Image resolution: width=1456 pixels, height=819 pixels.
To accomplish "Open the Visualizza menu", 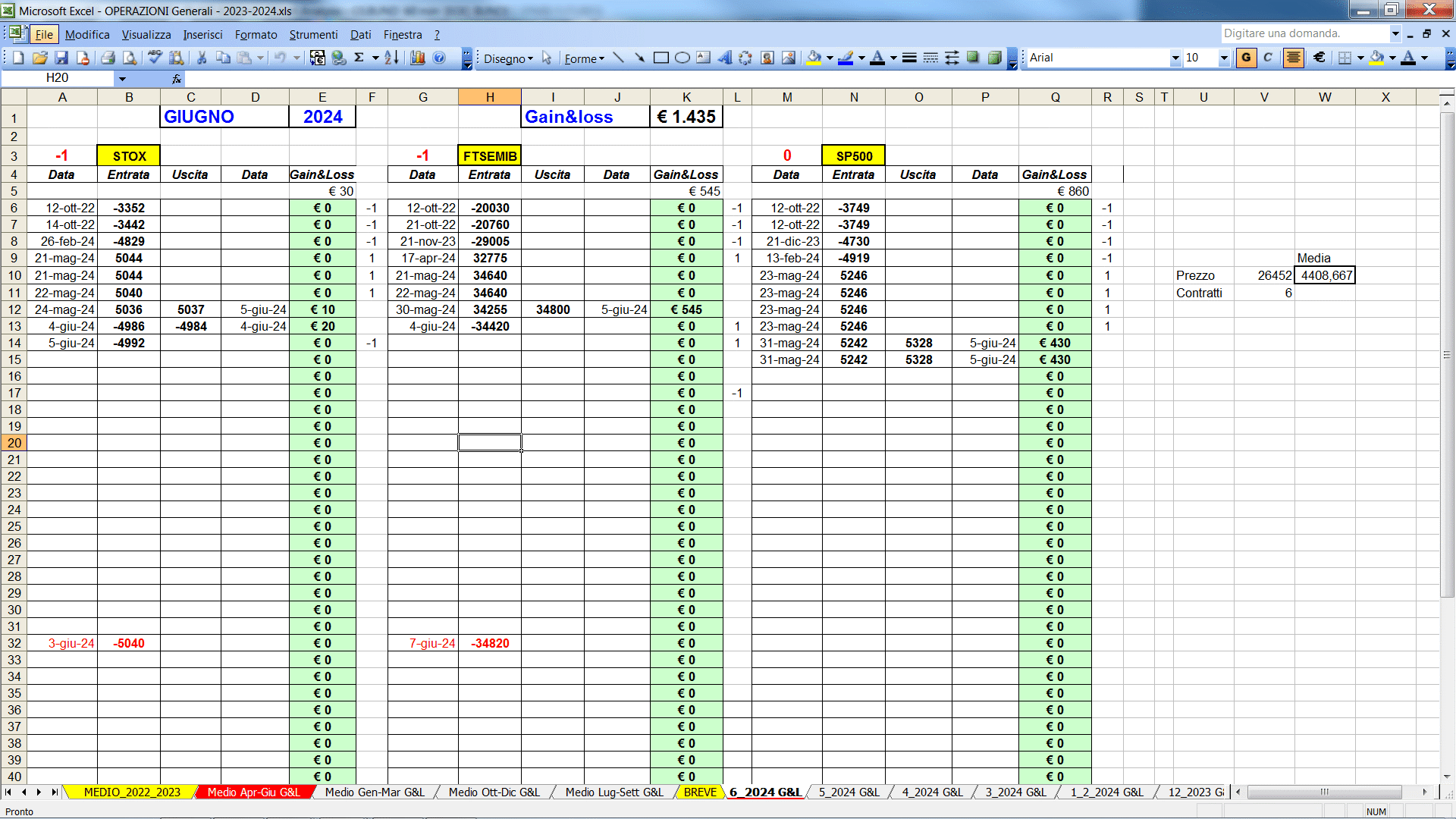I will [146, 34].
